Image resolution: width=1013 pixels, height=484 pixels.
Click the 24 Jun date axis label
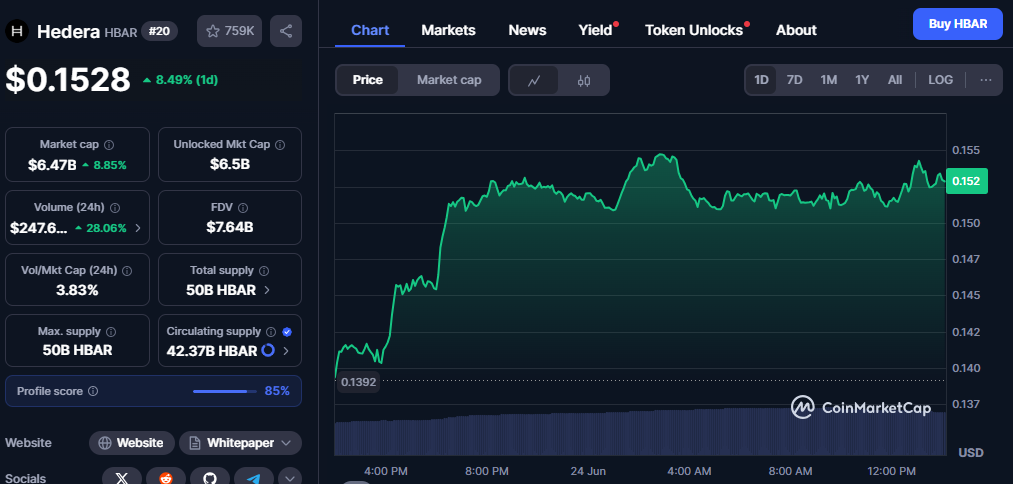tap(589, 471)
